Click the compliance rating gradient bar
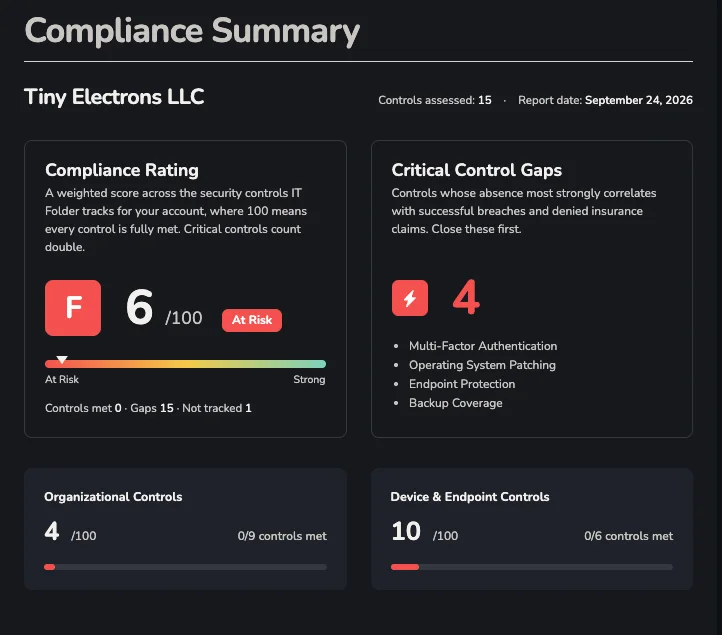This screenshot has width=722, height=635. tap(186, 364)
